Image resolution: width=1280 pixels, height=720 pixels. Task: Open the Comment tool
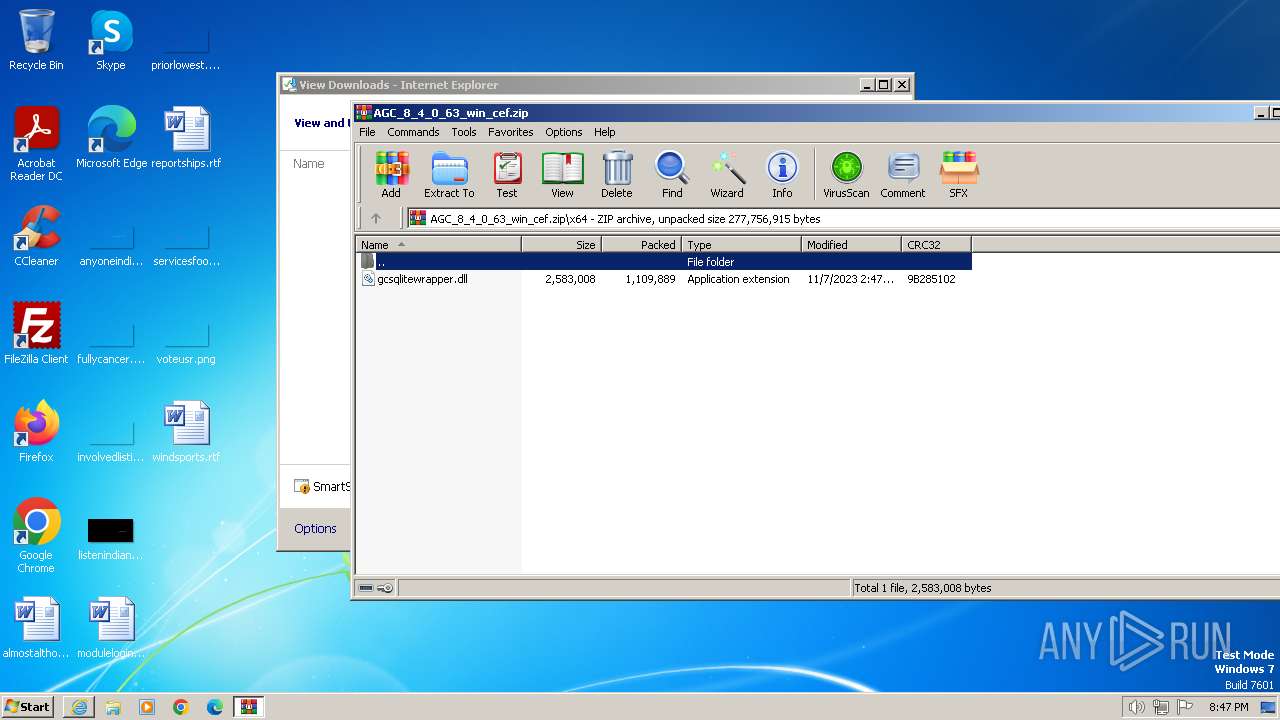click(903, 175)
